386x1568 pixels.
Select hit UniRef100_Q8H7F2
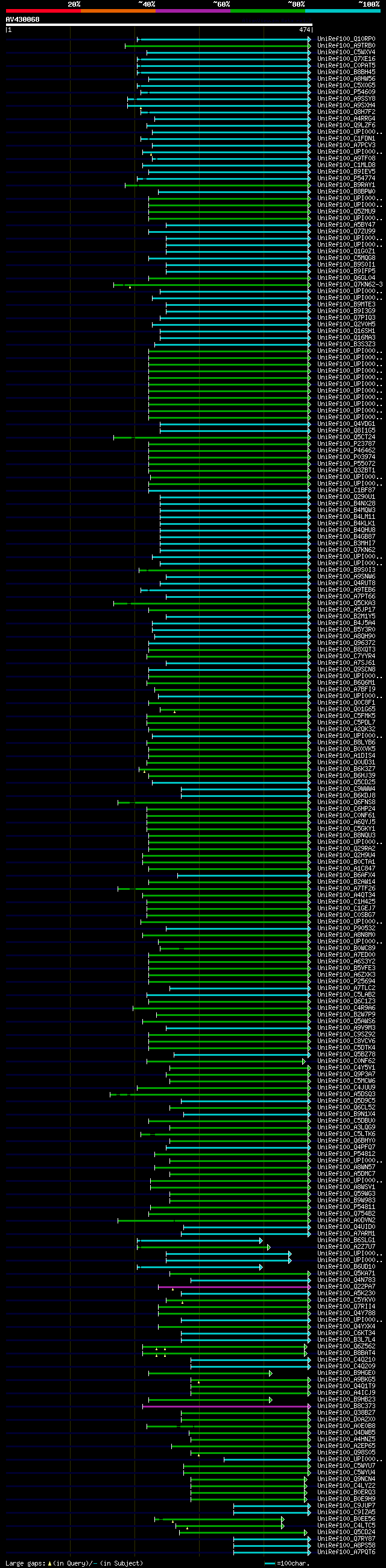[x=346, y=112]
